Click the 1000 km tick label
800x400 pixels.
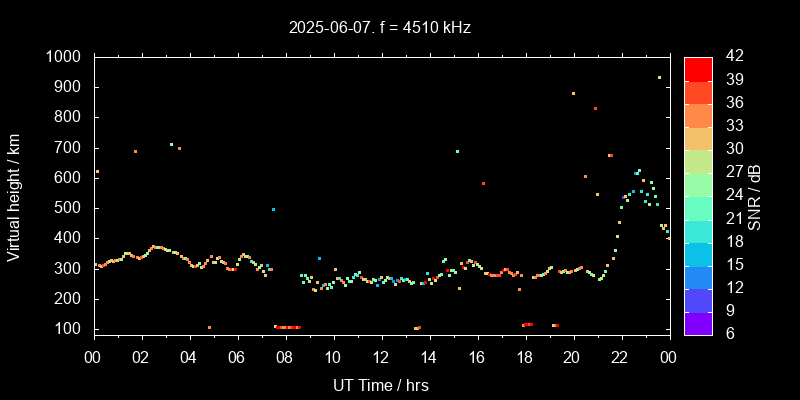click(66, 57)
